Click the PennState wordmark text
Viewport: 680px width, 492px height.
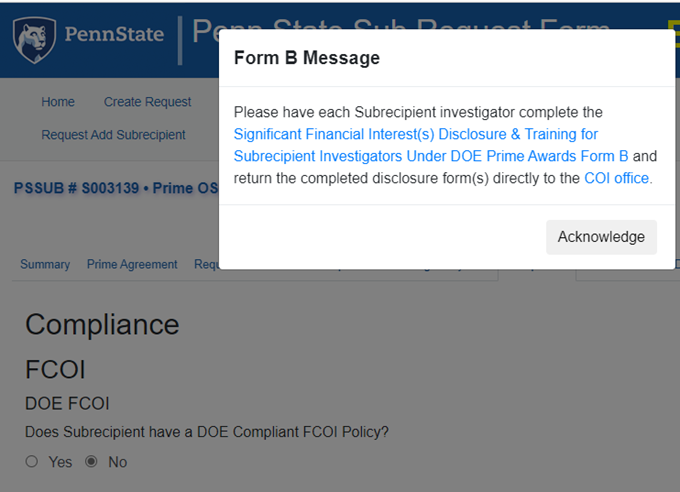tap(114, 35)
